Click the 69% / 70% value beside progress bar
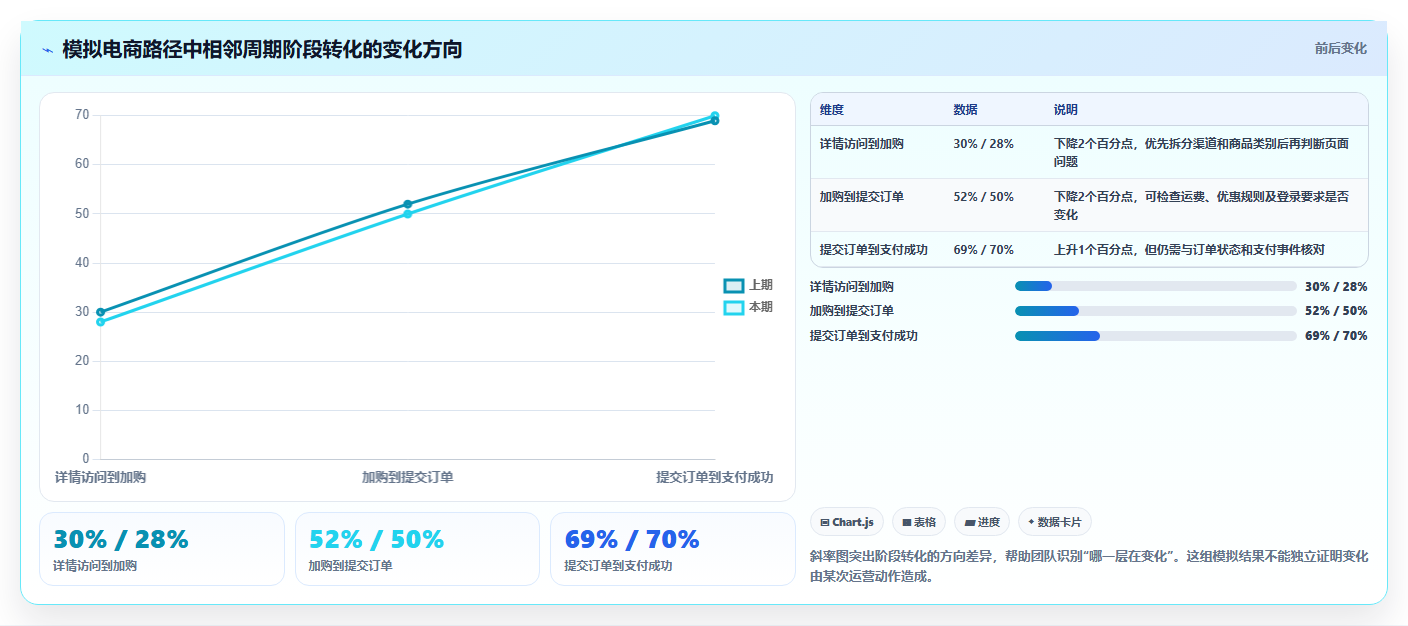 point(1336,336)
